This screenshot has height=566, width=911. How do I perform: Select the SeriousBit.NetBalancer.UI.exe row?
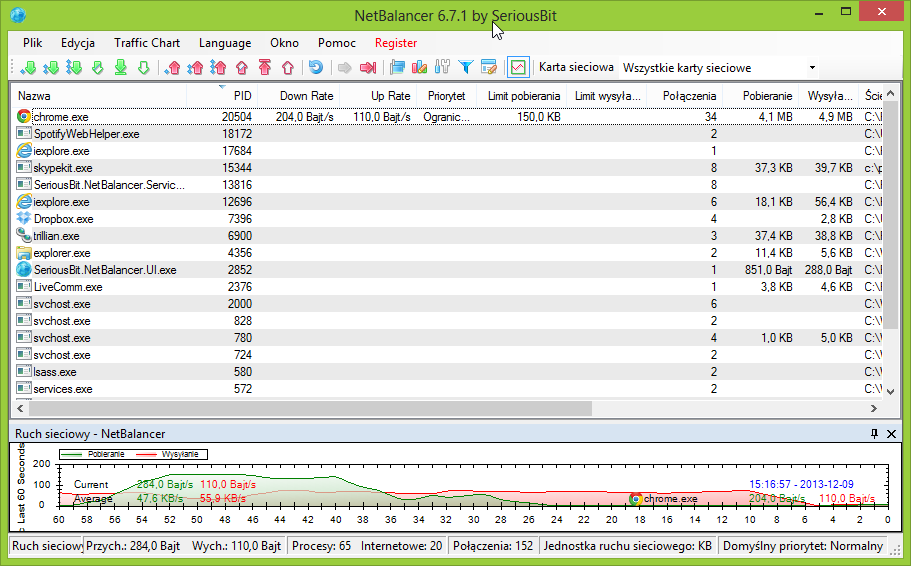447,270
